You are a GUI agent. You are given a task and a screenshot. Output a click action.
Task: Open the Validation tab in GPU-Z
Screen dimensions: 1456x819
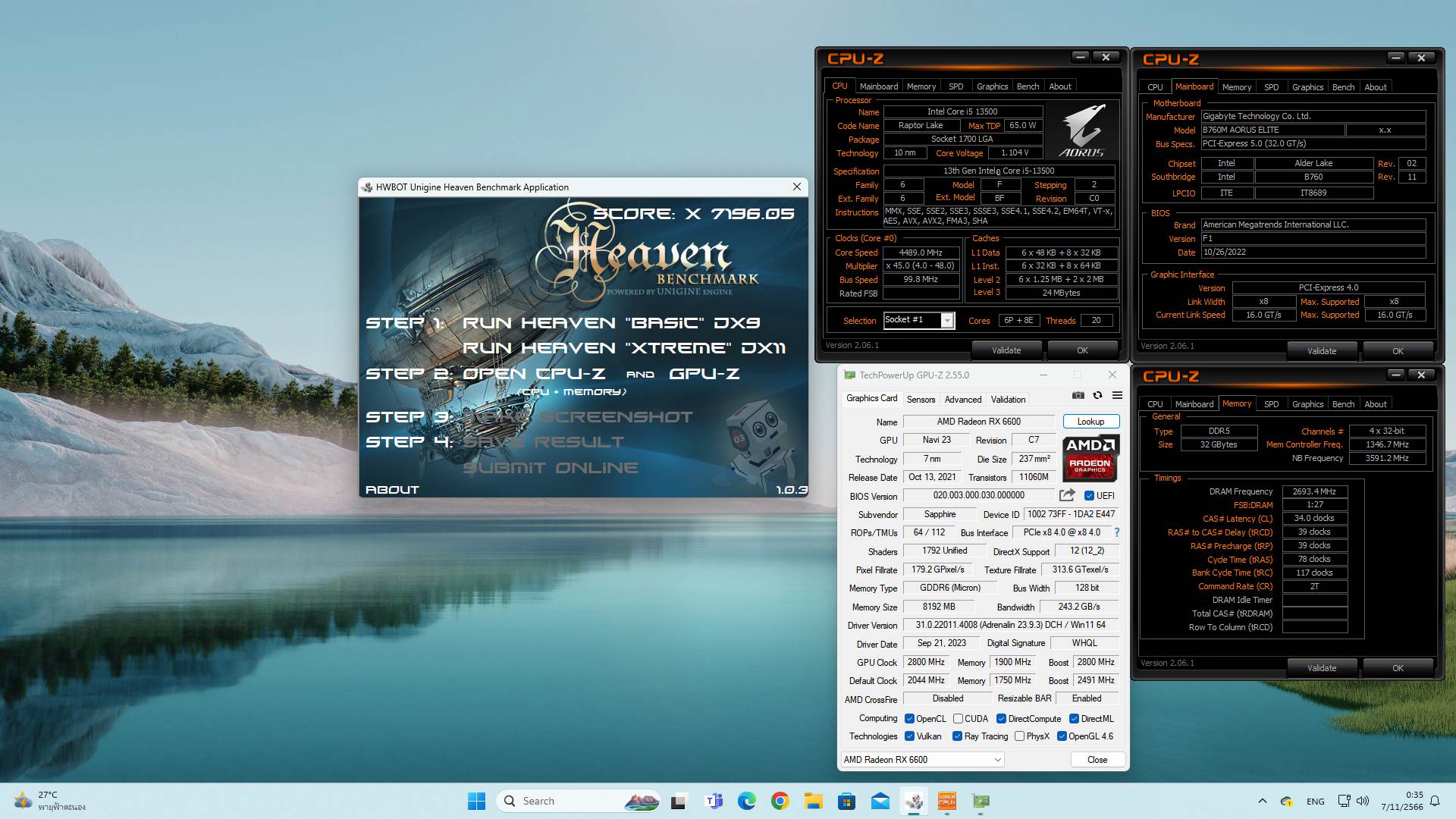tap(1008, 400)
